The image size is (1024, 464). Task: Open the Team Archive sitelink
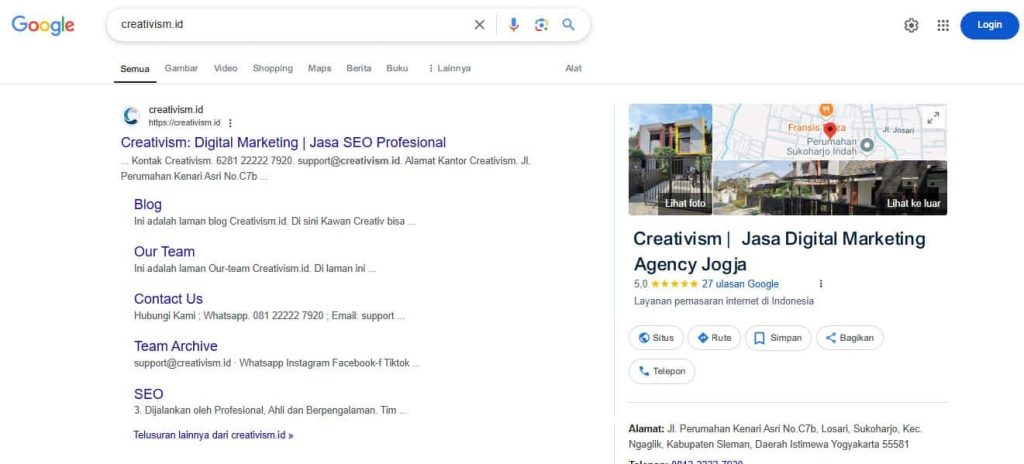pyautogui.click(x=176, y=346)
